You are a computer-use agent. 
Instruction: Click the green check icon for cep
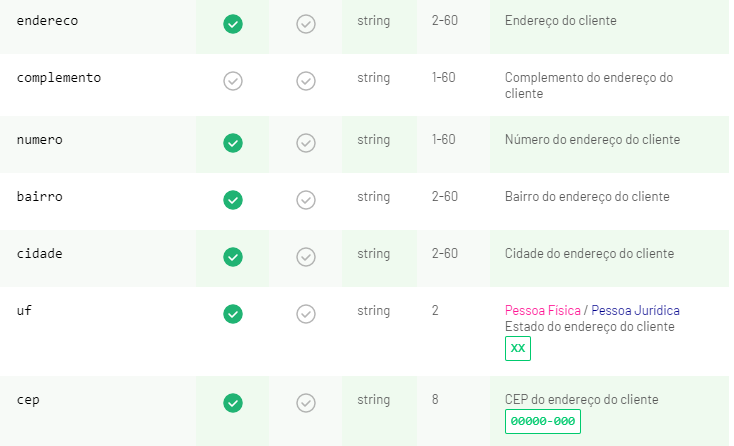tap(233, 403)
